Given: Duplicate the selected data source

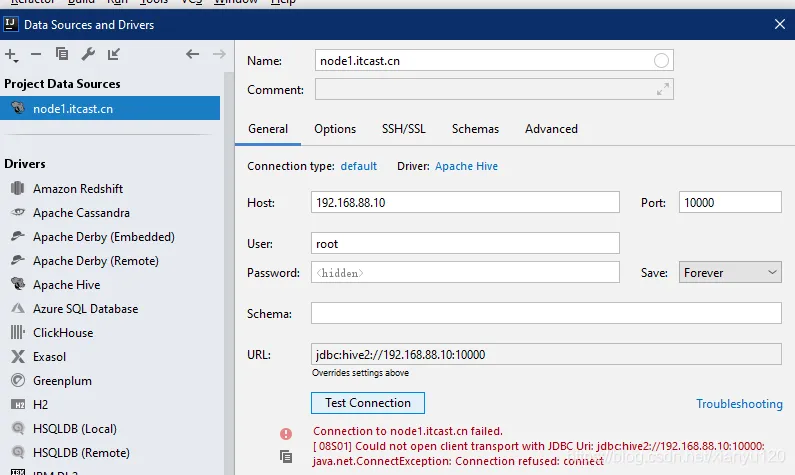Looking at the screenshot, I should (x=62, y=54).
